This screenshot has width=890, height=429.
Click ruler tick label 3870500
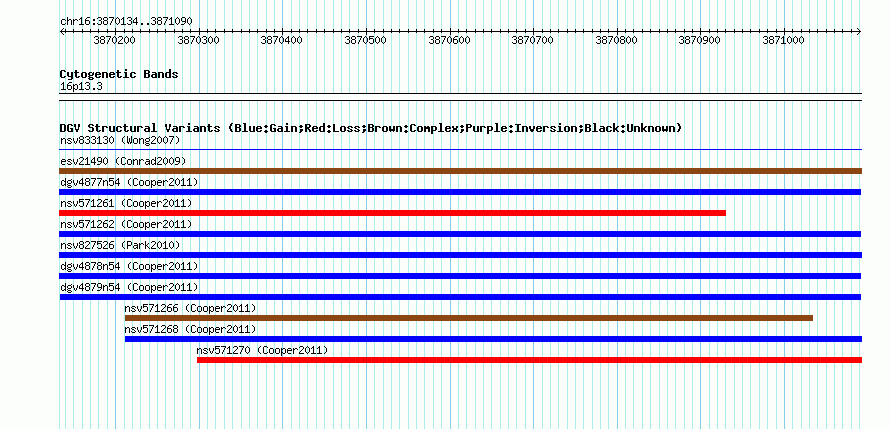click(366, 40)
